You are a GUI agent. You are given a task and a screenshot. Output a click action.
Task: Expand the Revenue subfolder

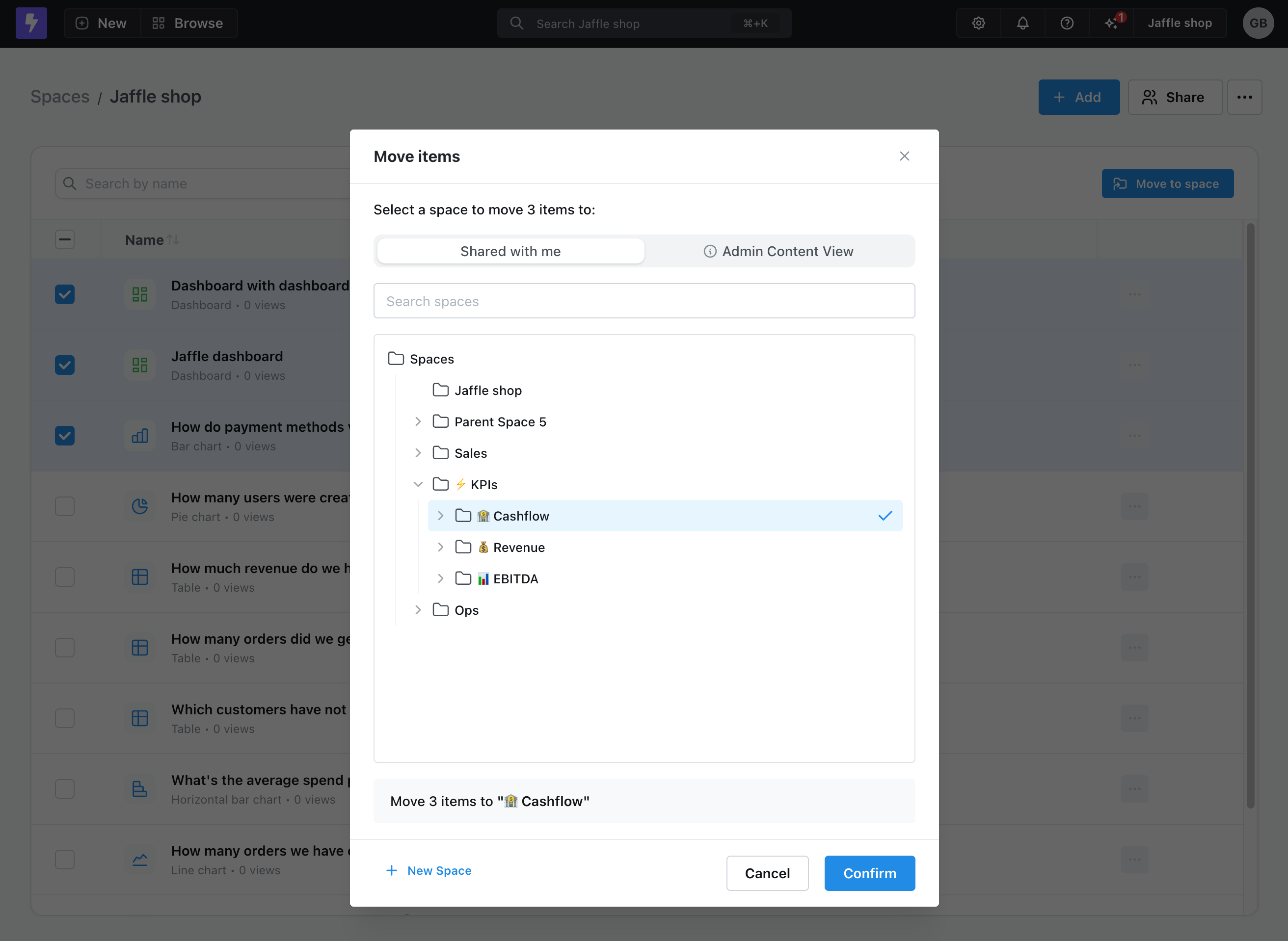tap(441, 548)
